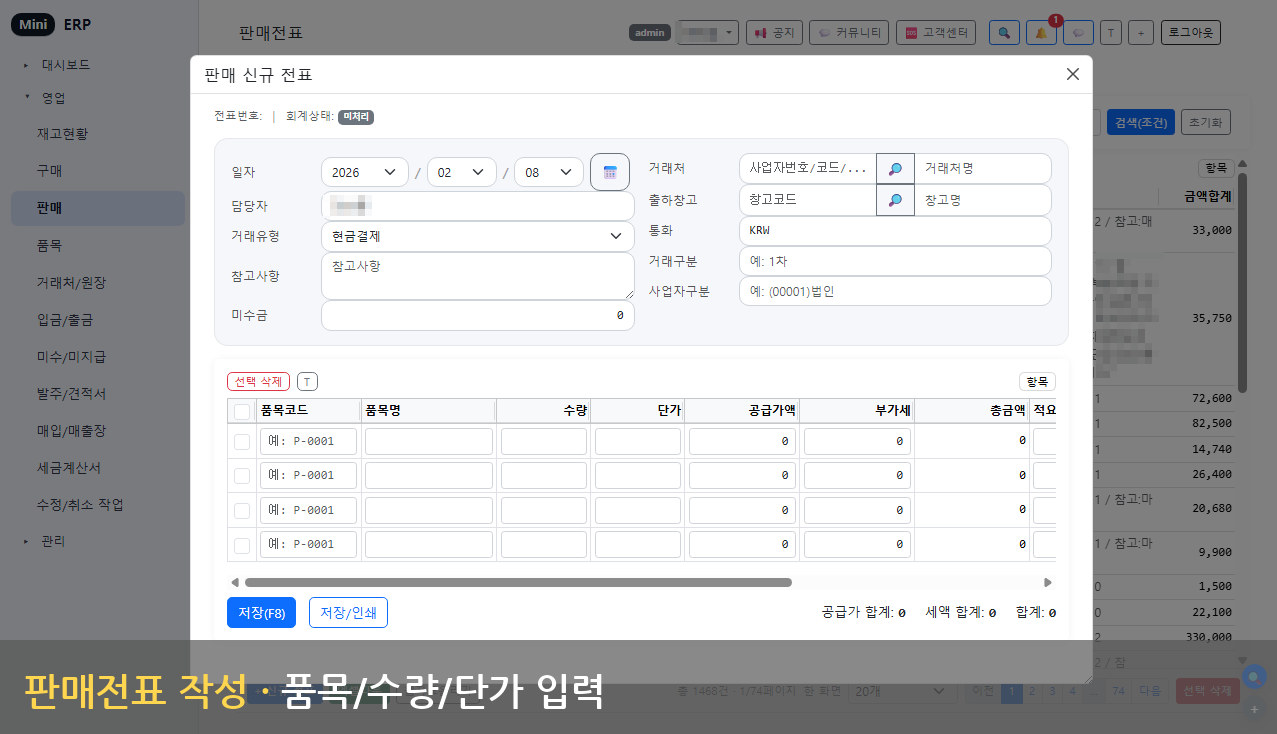The width and height of the screenshot is (1277, 734).
Task: Open 입금/출금 in sidebar
Action: click(98, 320)
